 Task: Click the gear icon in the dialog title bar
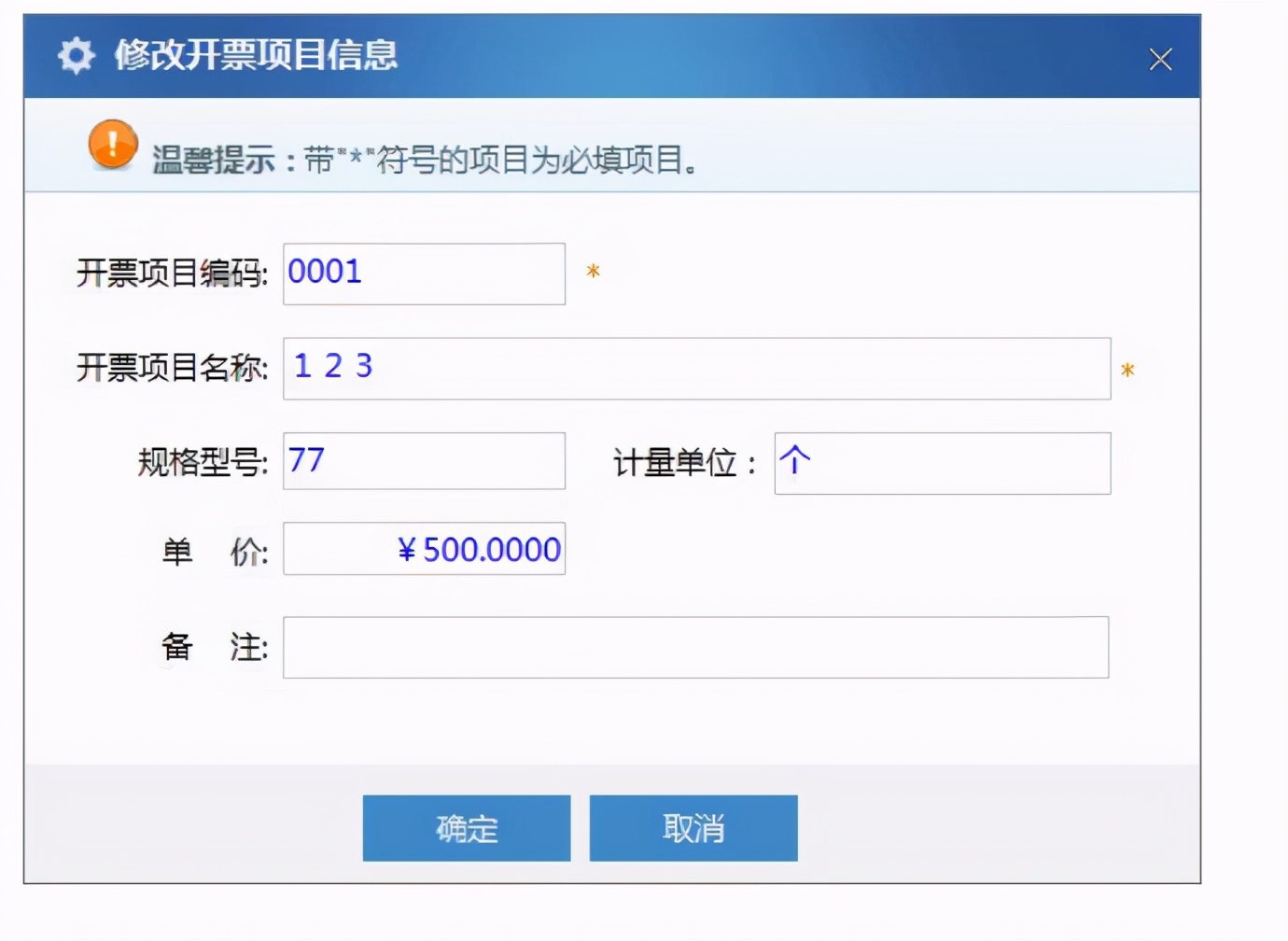(x=75, y=56)
